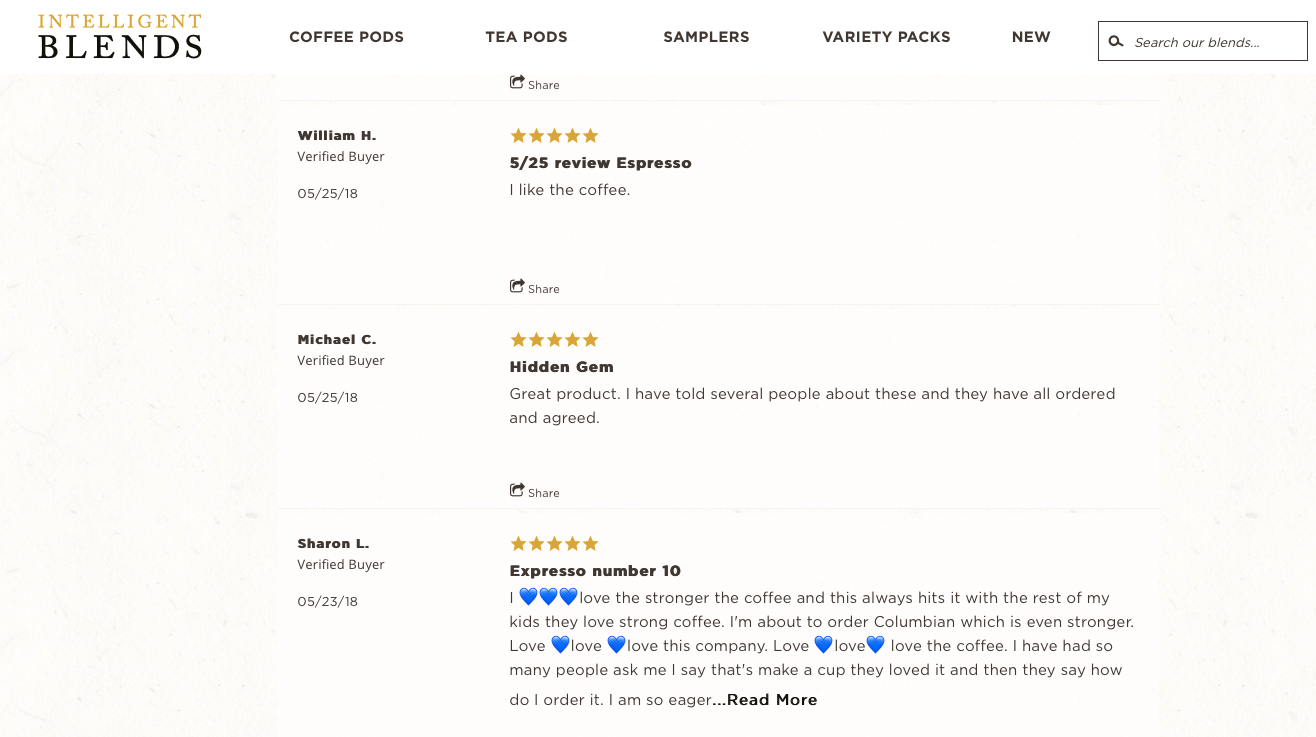The width and height of the screenshot is (1316, 737).
Task: Click the search magnifier icon
Action: click(1116, 41)
